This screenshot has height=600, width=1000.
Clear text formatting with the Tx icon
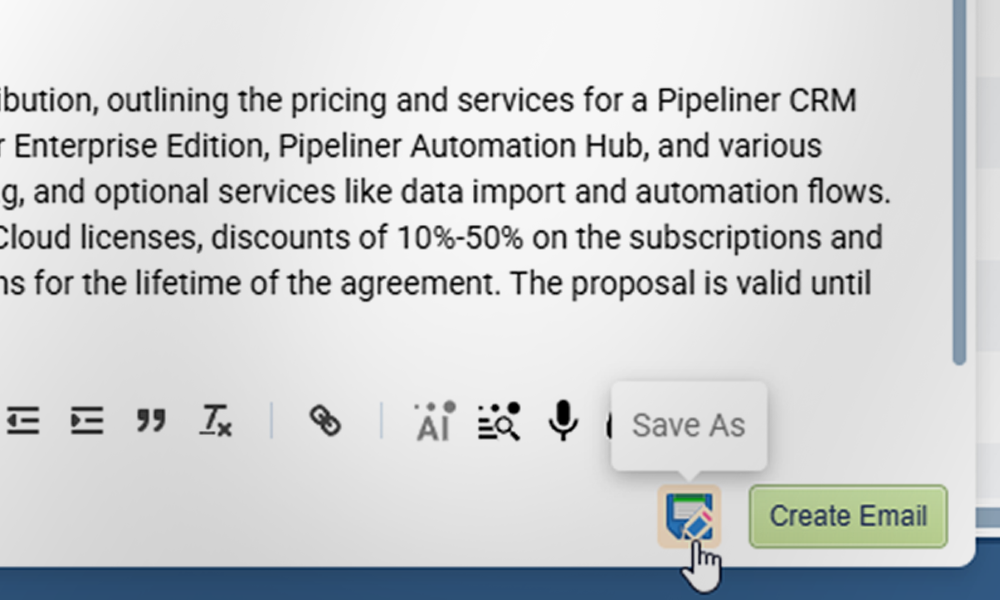tap(215, 421)
